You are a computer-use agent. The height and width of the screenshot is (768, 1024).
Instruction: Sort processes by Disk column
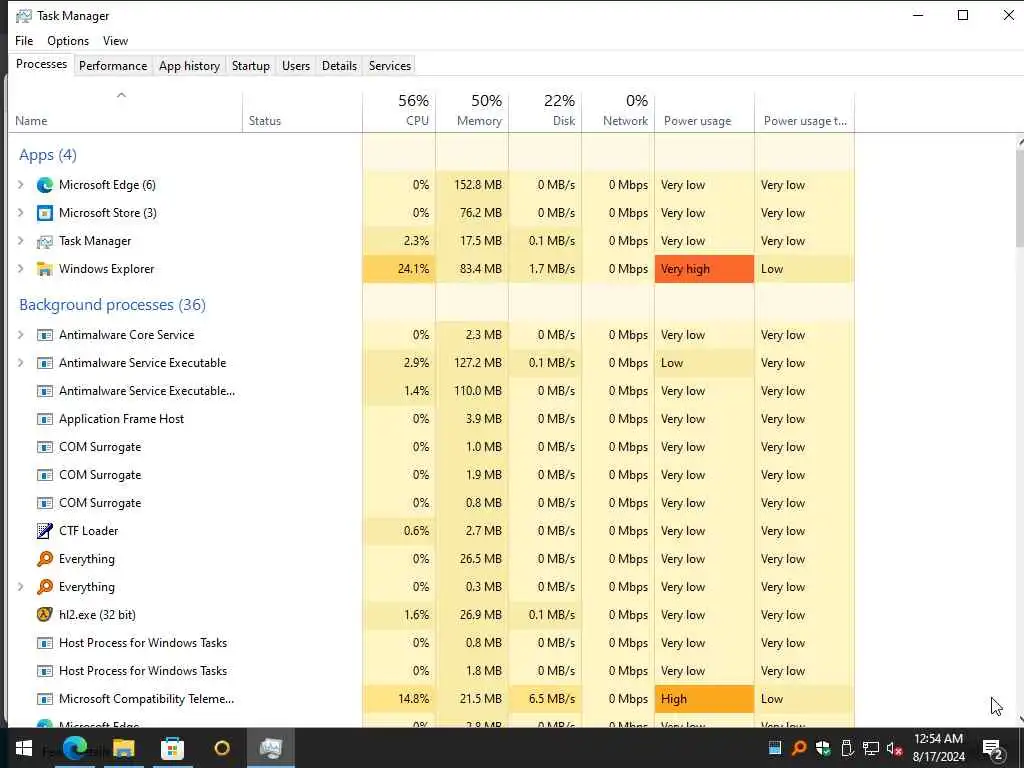click(x=545, y=112)
